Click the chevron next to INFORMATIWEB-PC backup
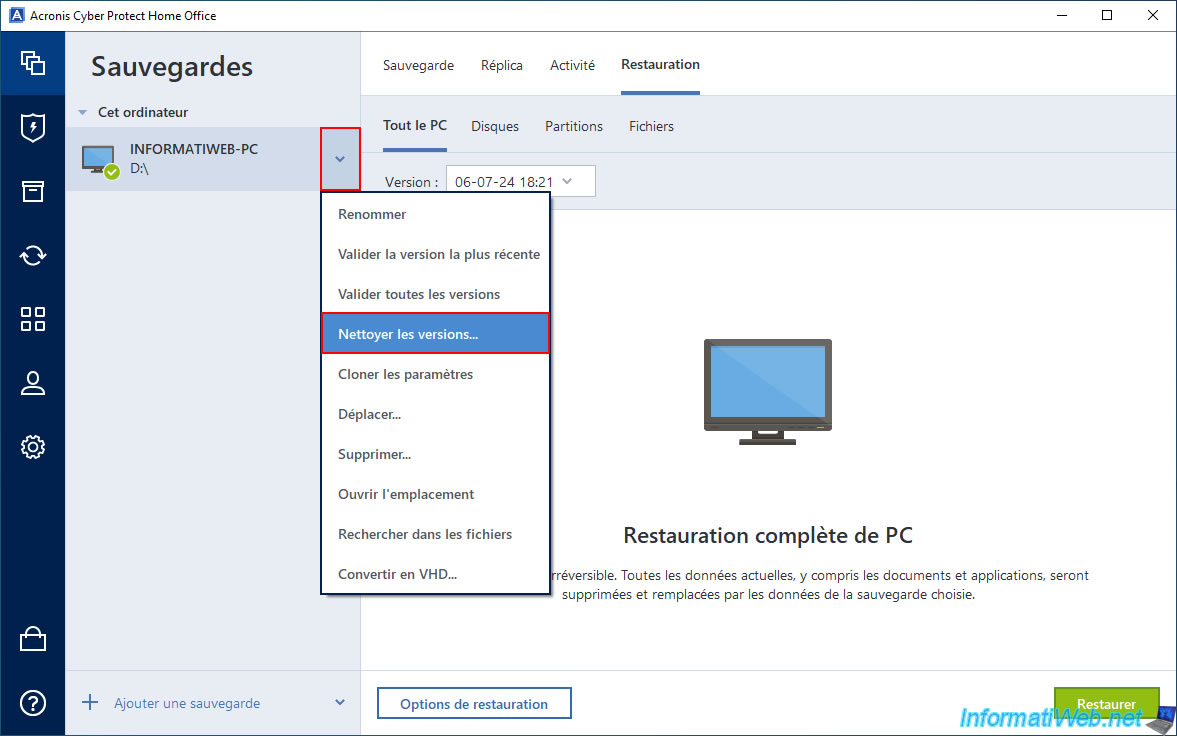The image size is (1177, 736). pyautogui.click(x=340, y=159)
